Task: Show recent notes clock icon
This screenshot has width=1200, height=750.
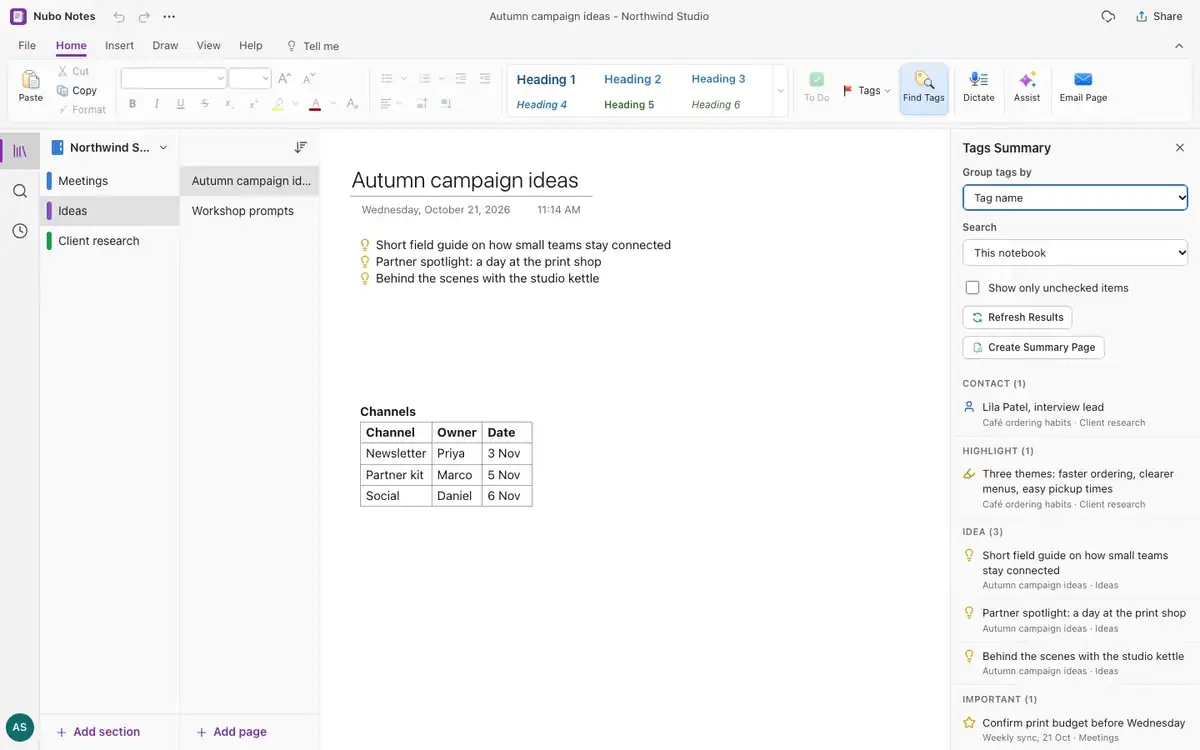Action: pos(20,231)
